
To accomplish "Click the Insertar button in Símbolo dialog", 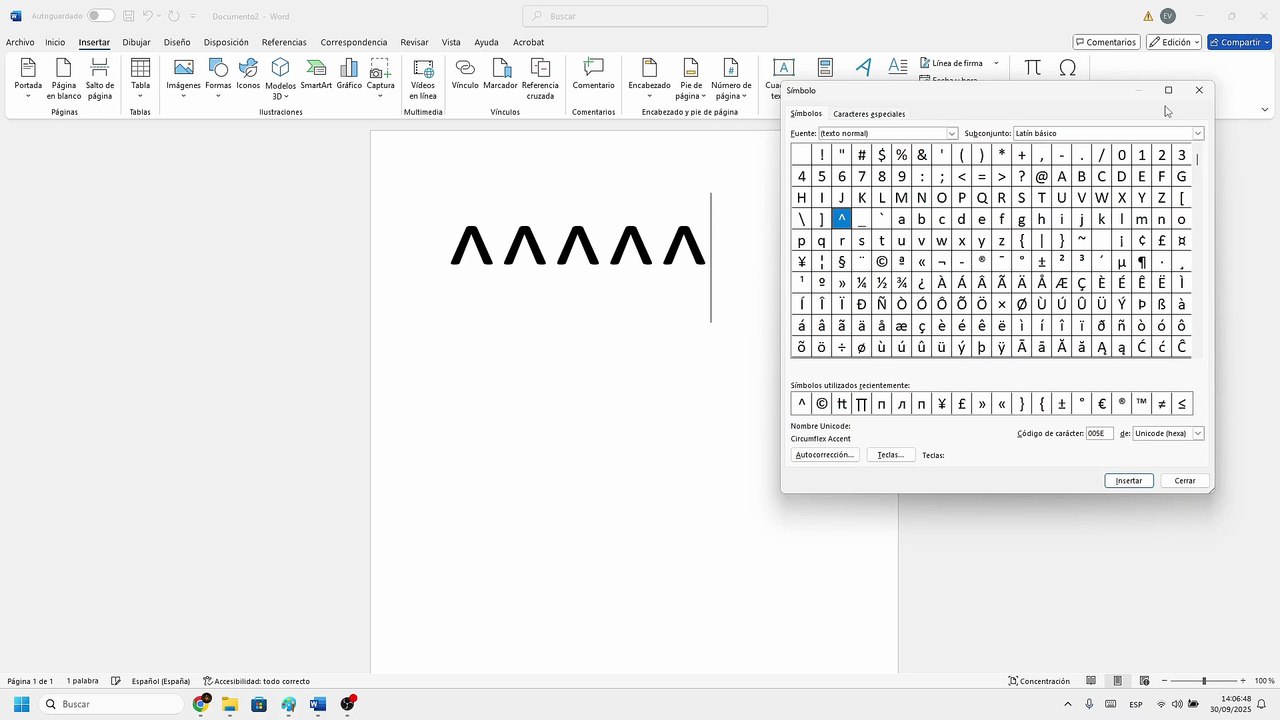I will pyautogui.click(x=1129, y=481).
